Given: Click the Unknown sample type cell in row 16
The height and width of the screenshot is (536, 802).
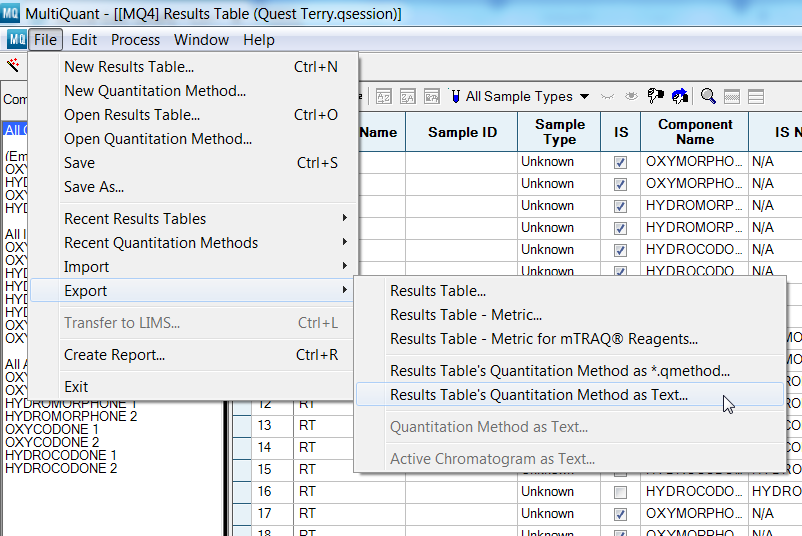Looking at the screenshot, I should coord(559,492).
